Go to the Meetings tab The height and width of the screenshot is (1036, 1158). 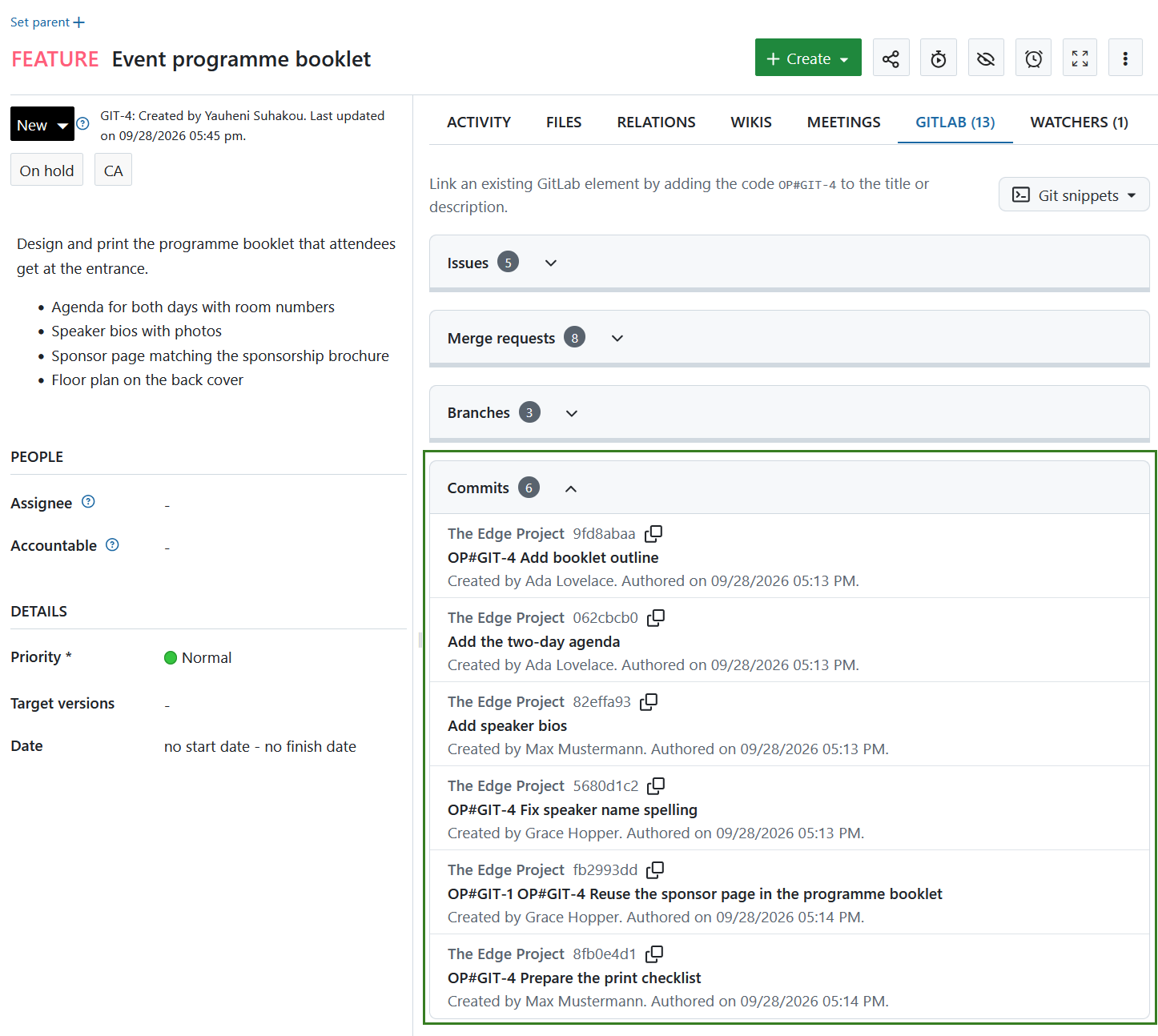(x=843, y=122)
